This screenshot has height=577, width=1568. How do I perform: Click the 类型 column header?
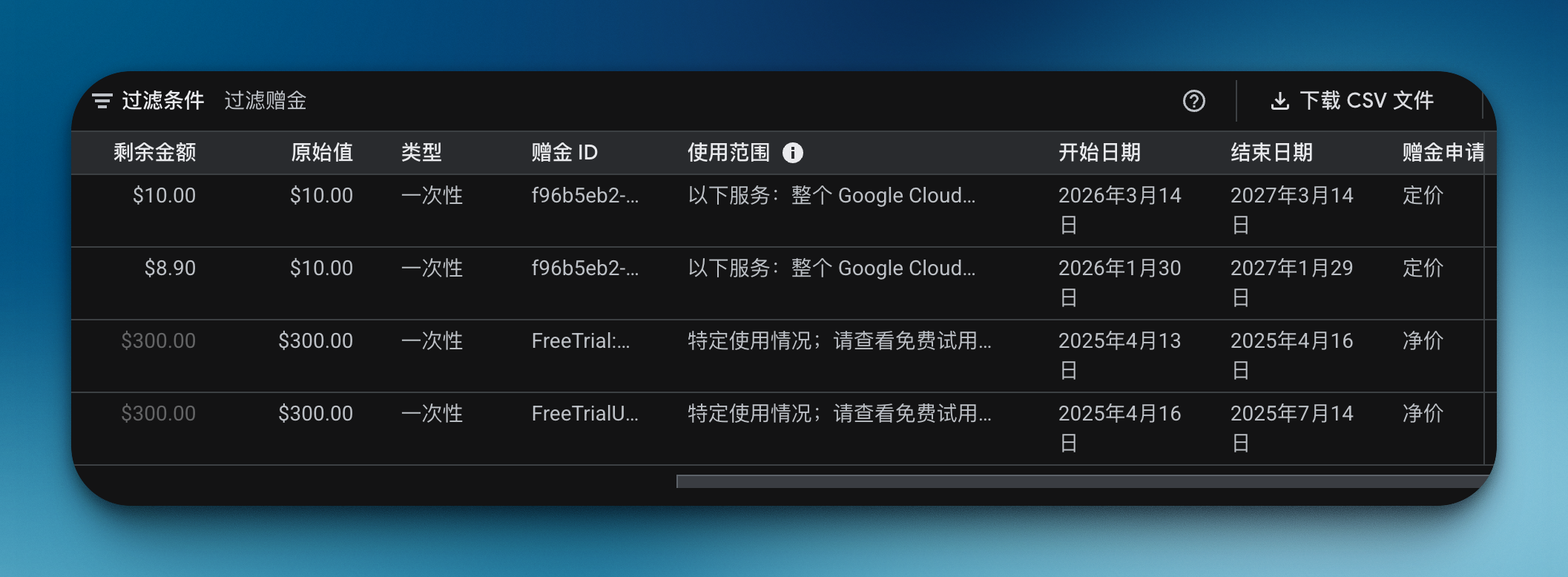[421, 153]
